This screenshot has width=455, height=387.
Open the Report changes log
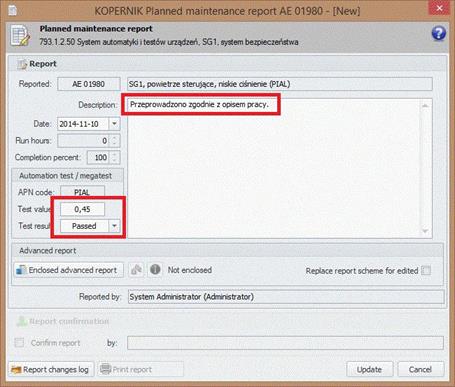click(x=51, y=369)
